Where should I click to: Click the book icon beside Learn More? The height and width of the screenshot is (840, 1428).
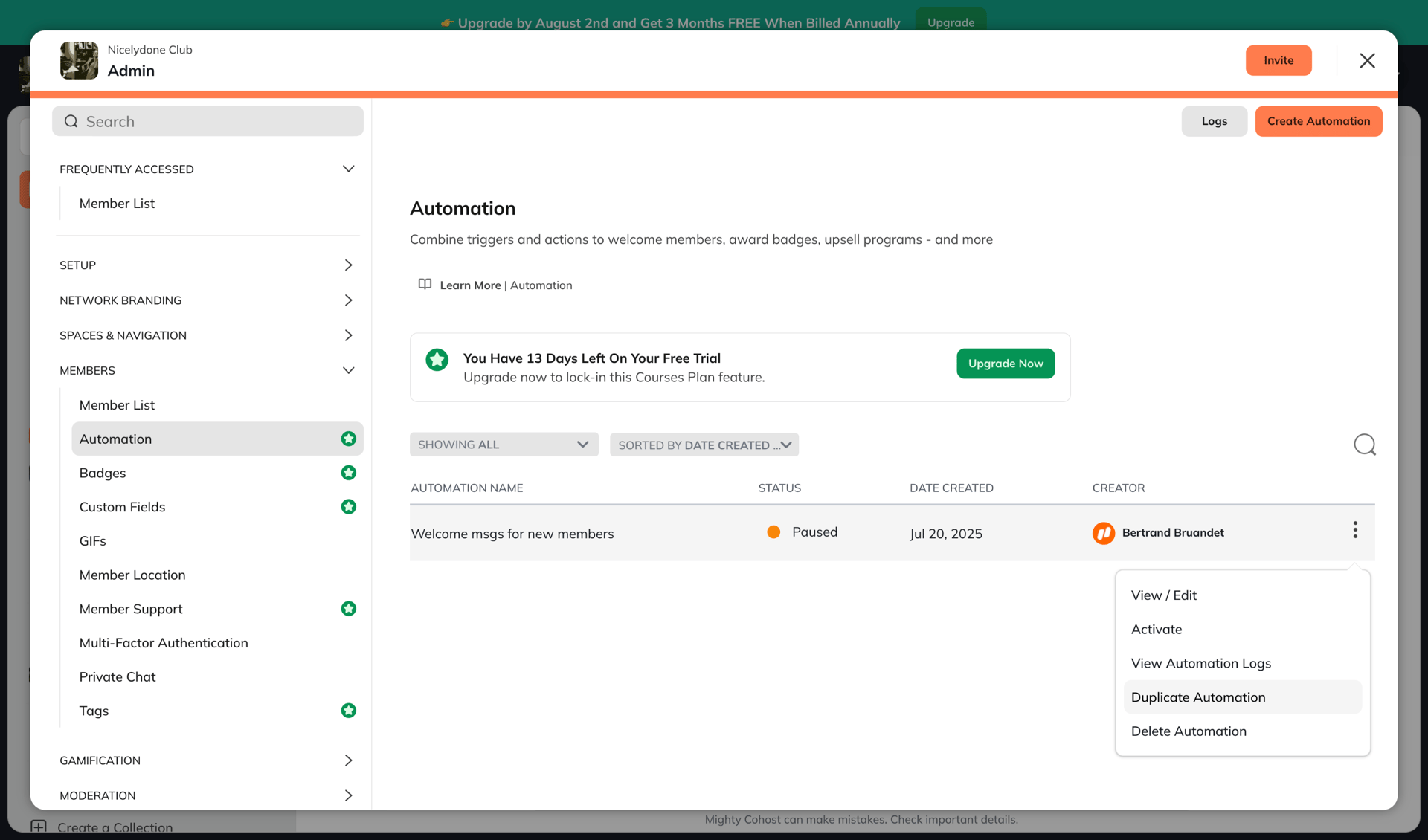pyautogui.click(x=424, y=284)
